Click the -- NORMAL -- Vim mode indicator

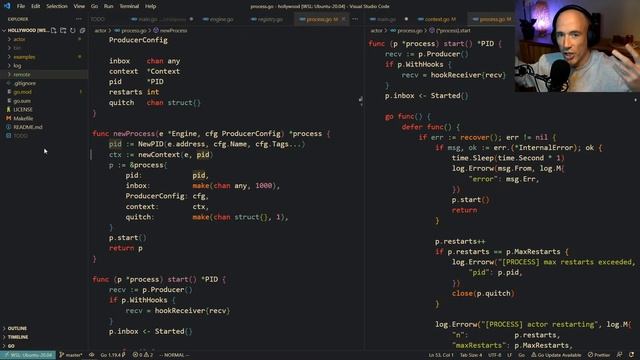point(174,355)
